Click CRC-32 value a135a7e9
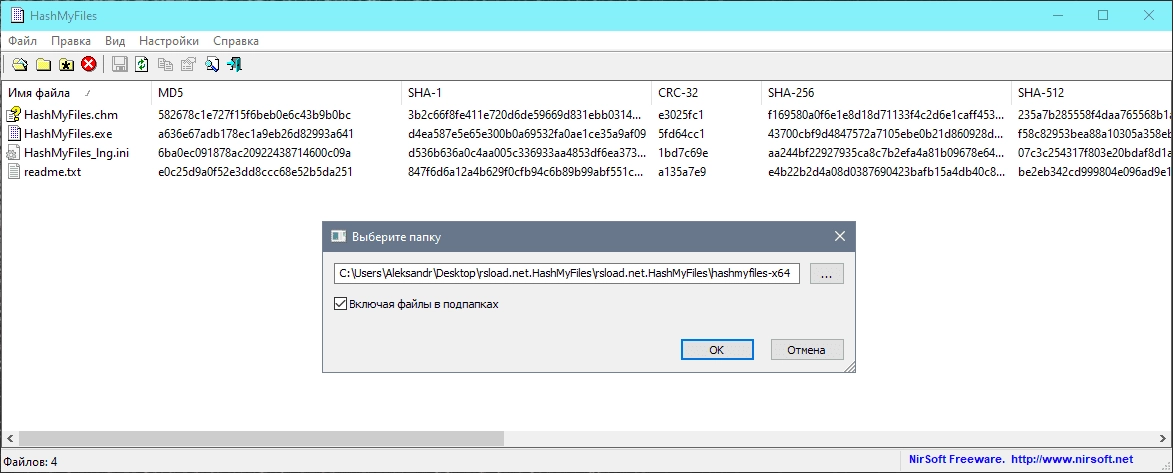The image size is (1173, 473). tap(682, 171)
